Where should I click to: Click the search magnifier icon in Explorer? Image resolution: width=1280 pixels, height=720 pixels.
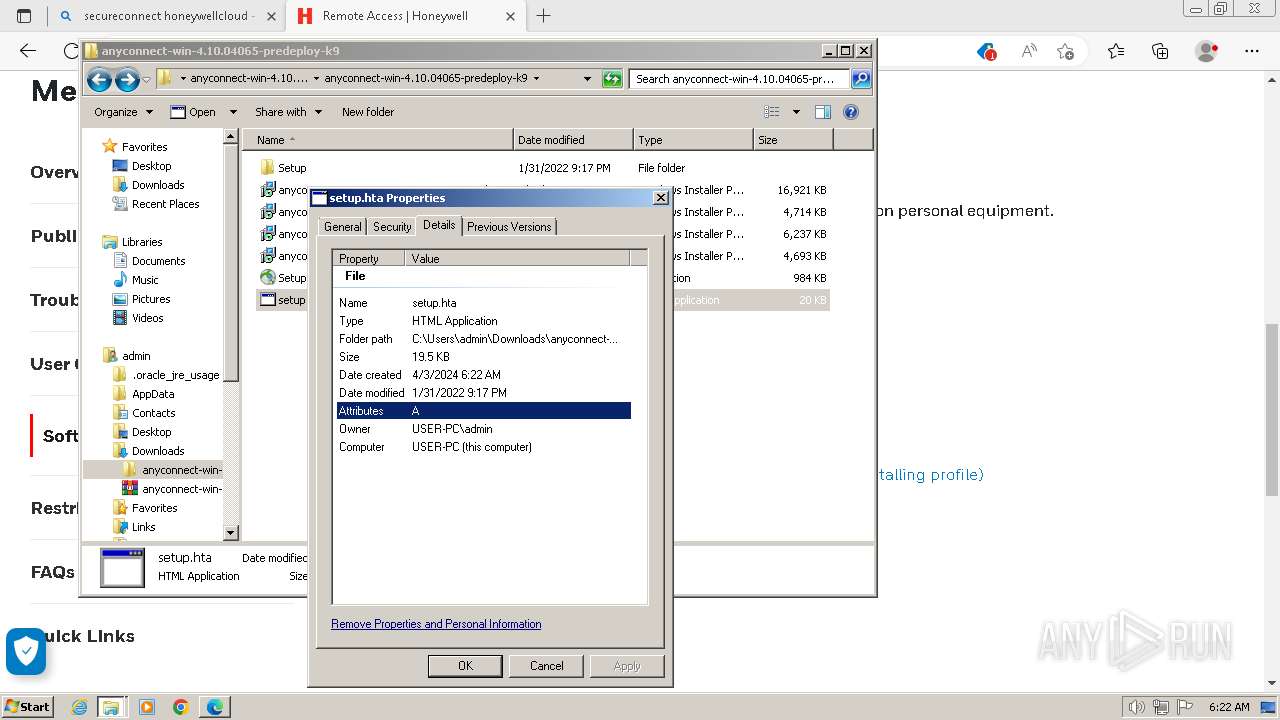click(x=860, y=79)
